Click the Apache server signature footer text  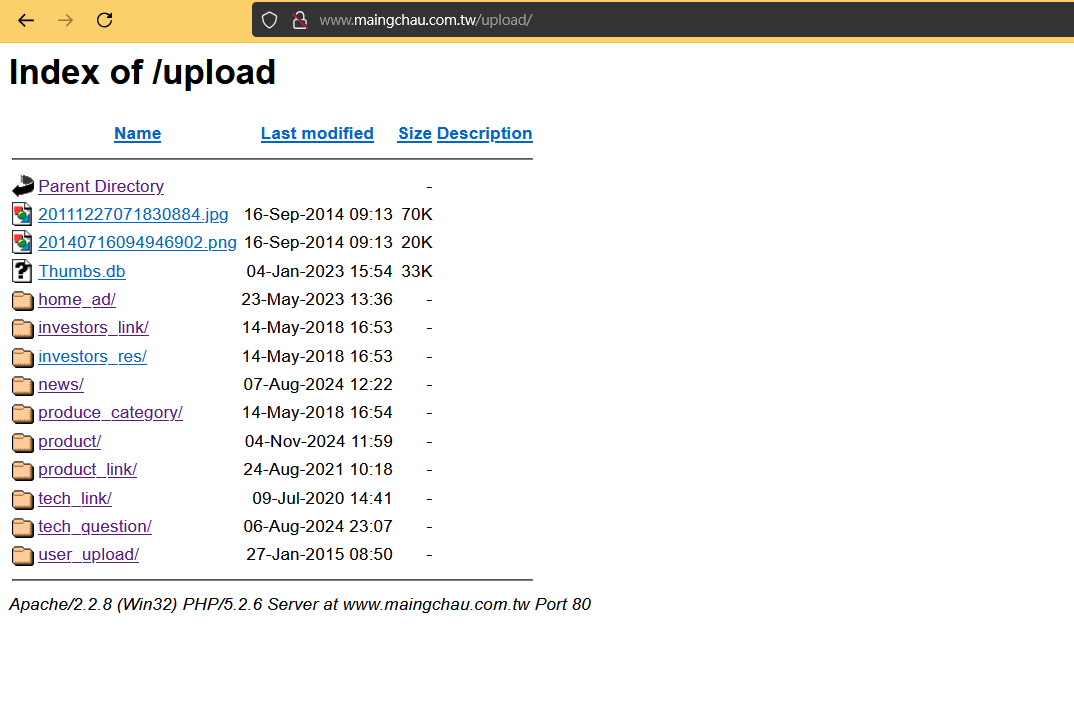coord(300,604)
